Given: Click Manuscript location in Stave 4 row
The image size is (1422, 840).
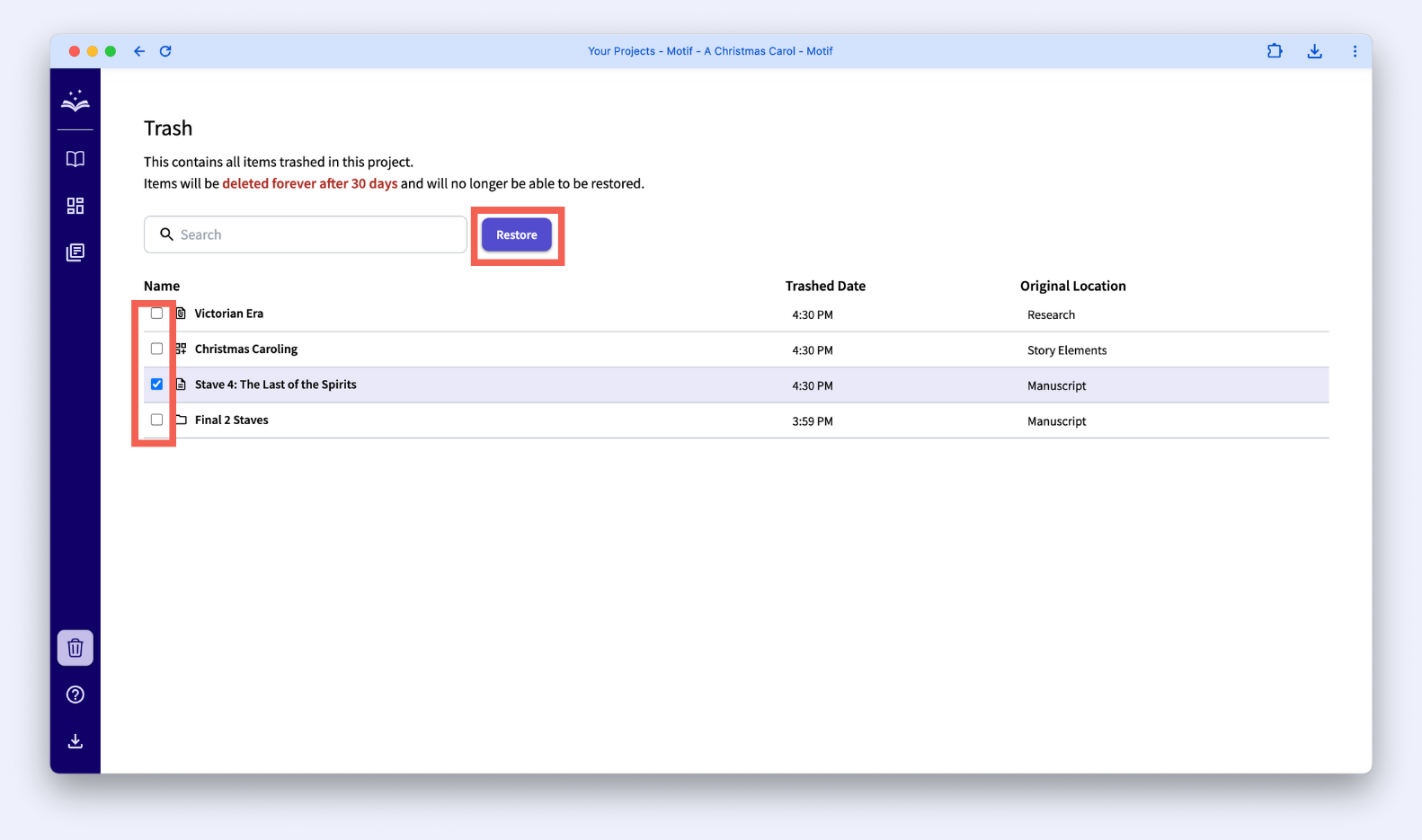Looking at the screenshot, I should tap(1056, 386).
